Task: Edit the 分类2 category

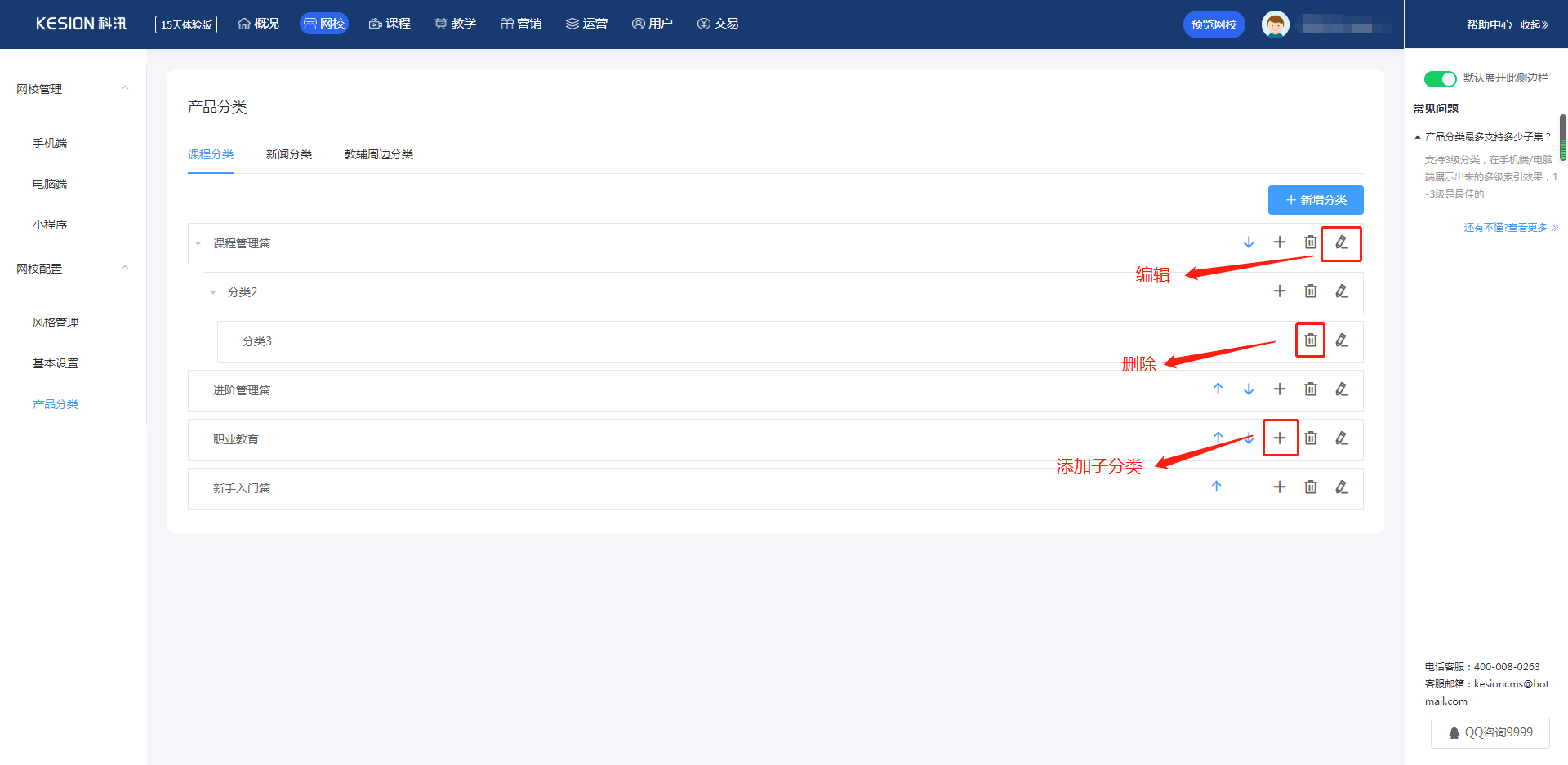Action: pyautogui.click(x=1341, y=291)
